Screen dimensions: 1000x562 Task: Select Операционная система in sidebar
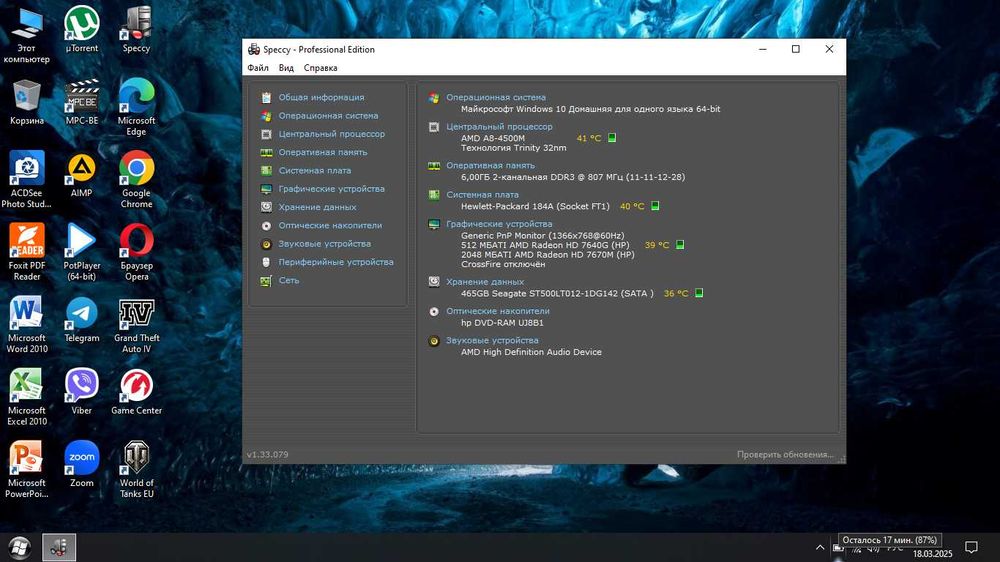[x=328, y=116]
